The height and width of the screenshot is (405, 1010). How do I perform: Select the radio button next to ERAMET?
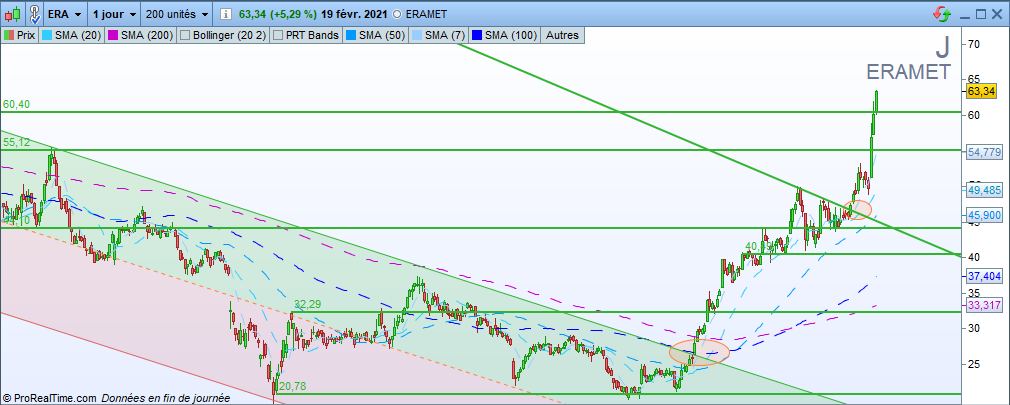pyautogui.click(x=397, y=14)
